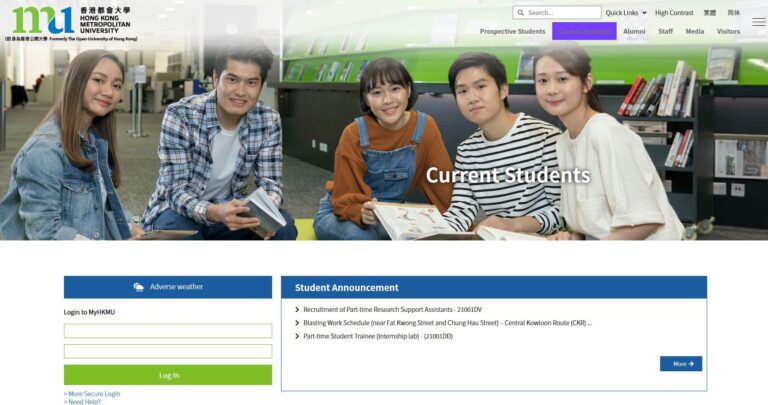Click the MyHKMU password field
This screenshot has width=768, height=405.
168,351
